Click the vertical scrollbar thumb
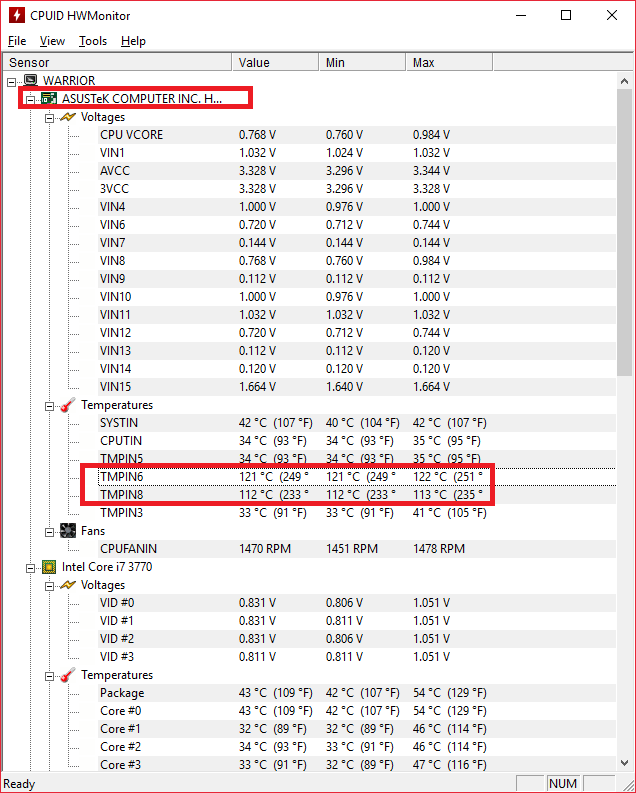This screenshot has height=793, width=636. 624,232
